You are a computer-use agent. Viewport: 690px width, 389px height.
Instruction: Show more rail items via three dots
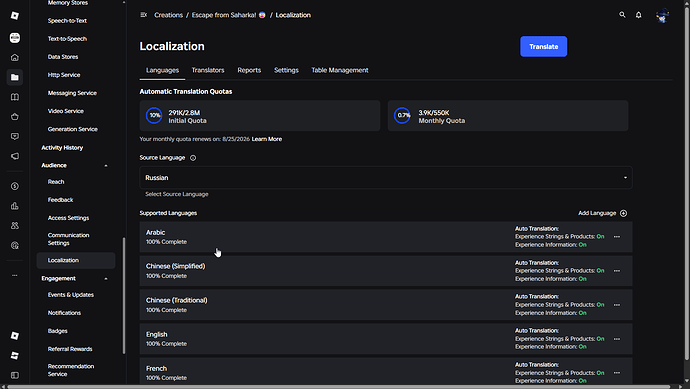pos(15,275)
